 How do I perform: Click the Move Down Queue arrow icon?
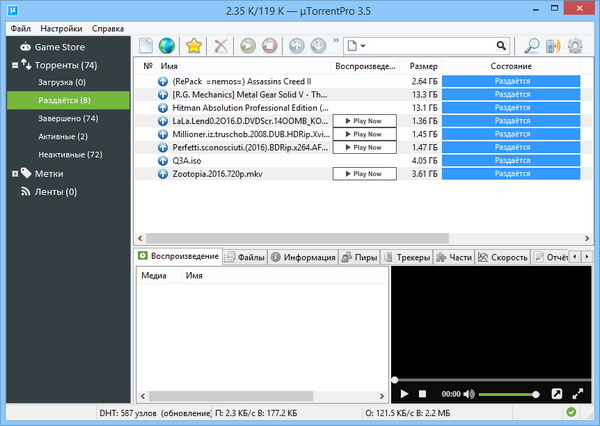[318, 46]
